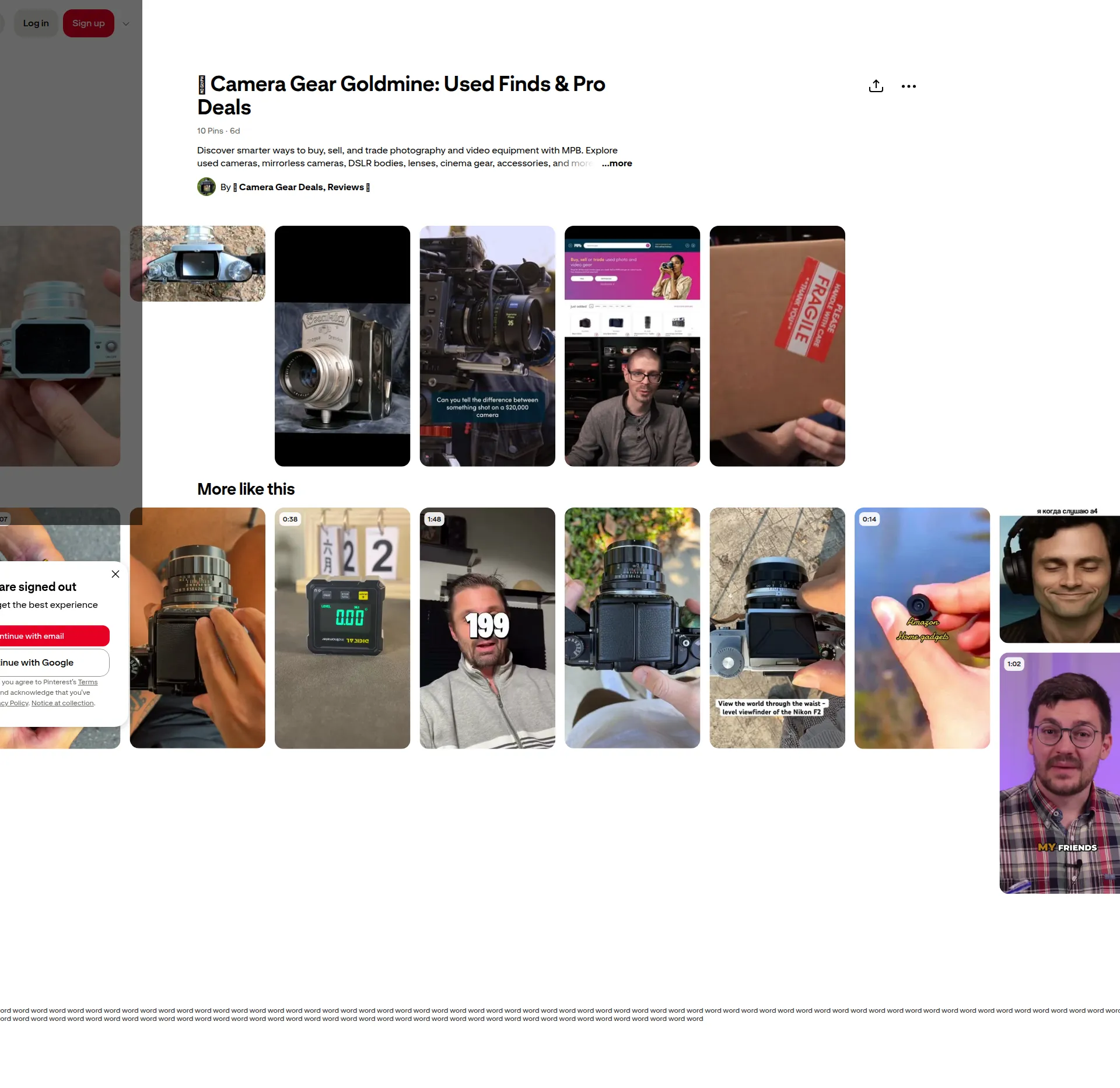1120x1088 pixels.
Task: Open the FRAGILE package pin
Action: click(x=777, y=346)
